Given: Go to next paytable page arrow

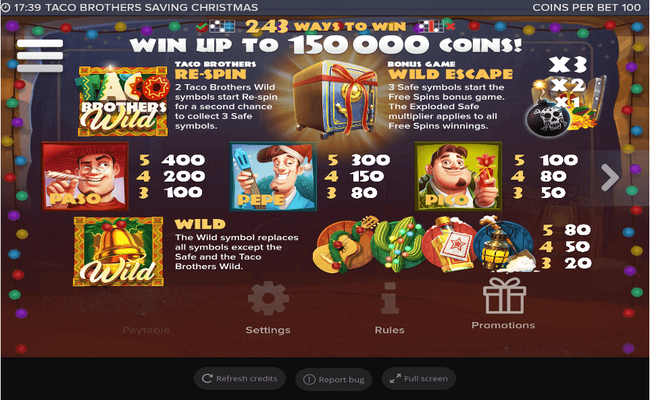Looking at the screenshot, I should pyautogui.click(x=610, y=177).
